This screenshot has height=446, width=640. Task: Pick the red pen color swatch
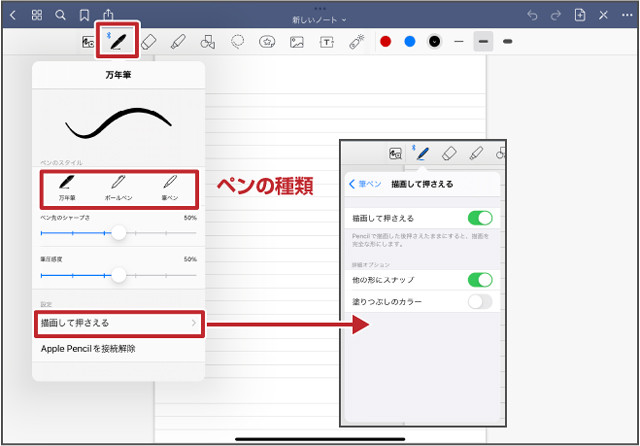pos(385,42)
